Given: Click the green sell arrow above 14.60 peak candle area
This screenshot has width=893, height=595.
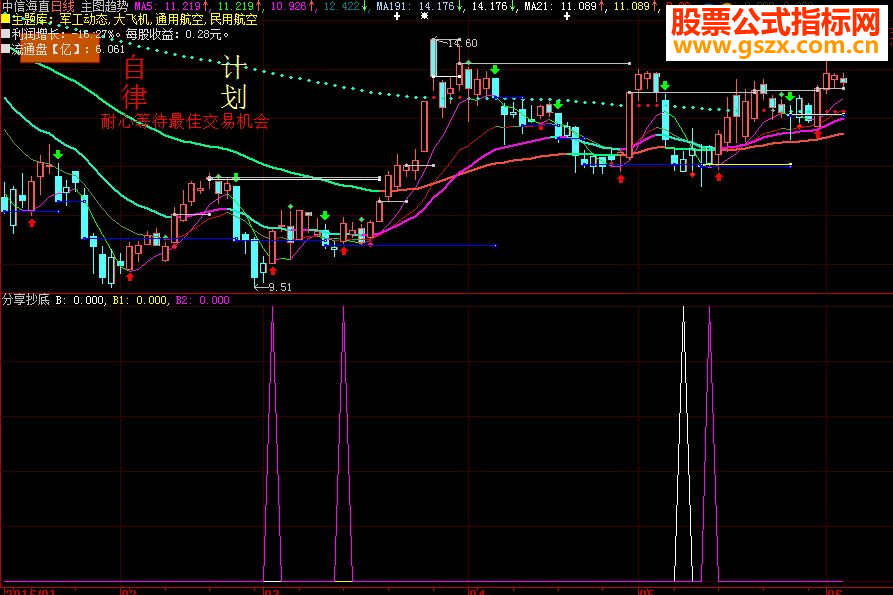Looking at the screenshot, I should [495, 69].
